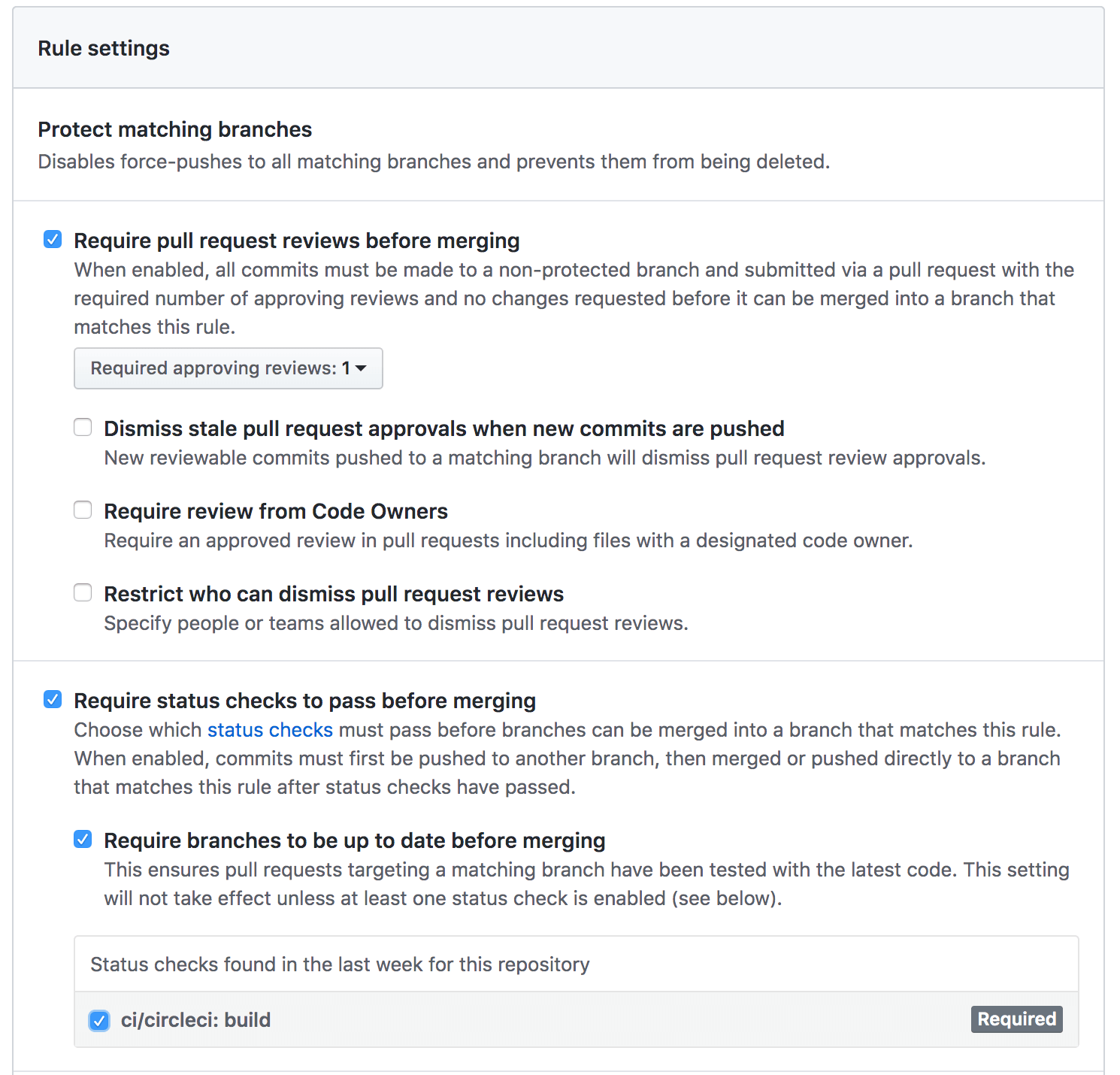This screenshot has width=1120, height=1075.
Task: Click 'Dismiss stale pull request approvals' heading text
Action: click(x=443, y=428)
